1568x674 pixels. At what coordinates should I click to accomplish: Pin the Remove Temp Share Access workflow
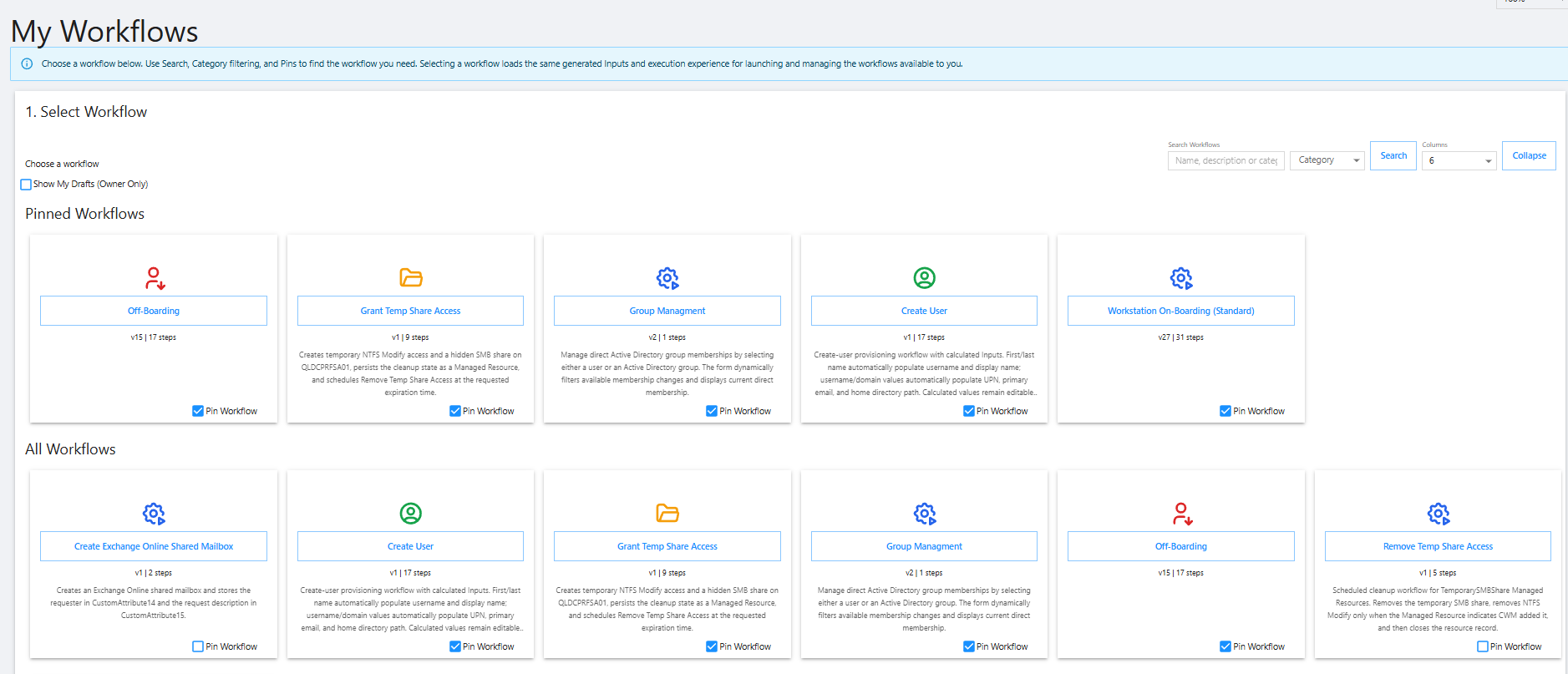click(1483, 646)
